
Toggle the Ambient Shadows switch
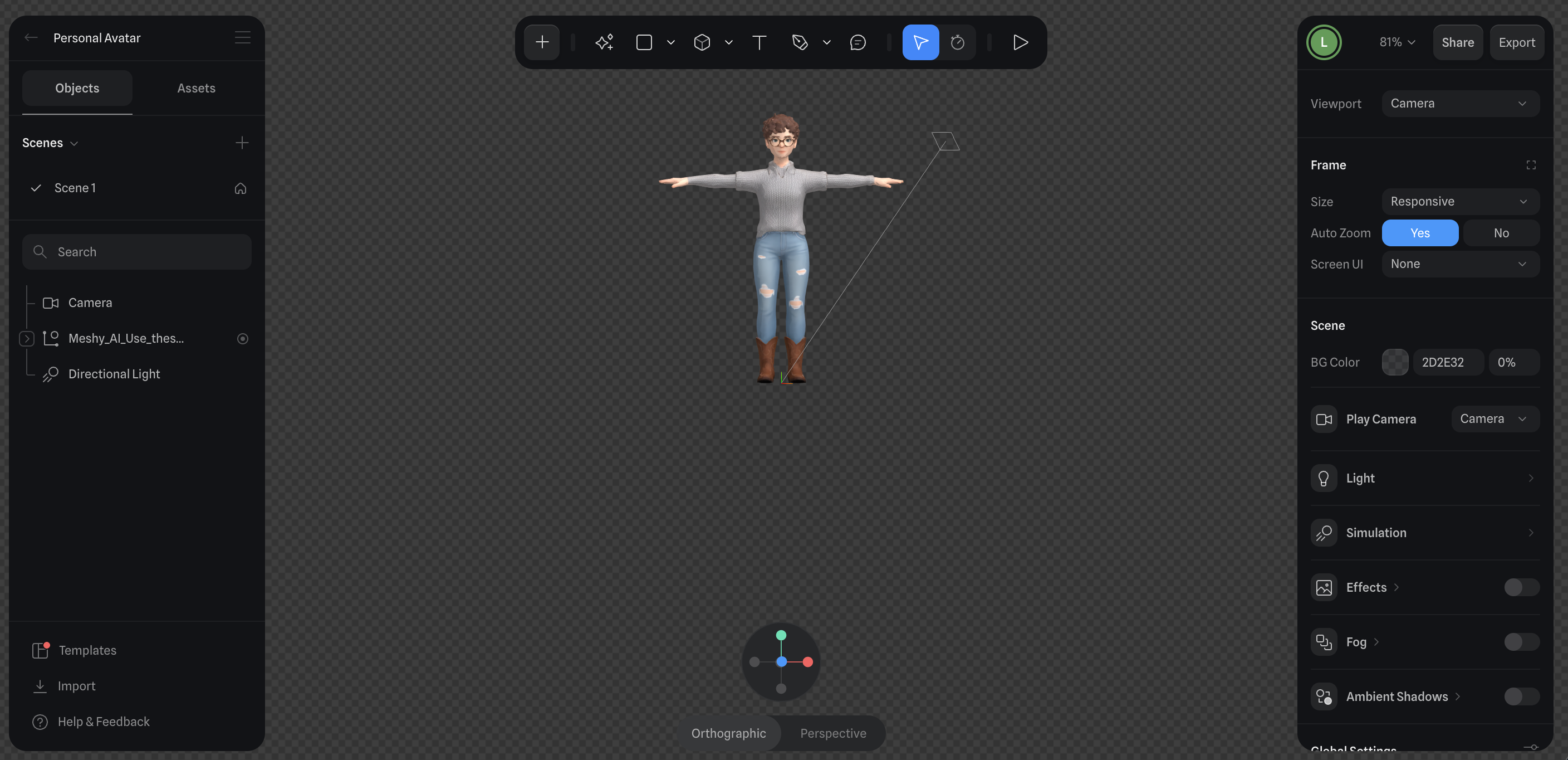[1521, 696]
